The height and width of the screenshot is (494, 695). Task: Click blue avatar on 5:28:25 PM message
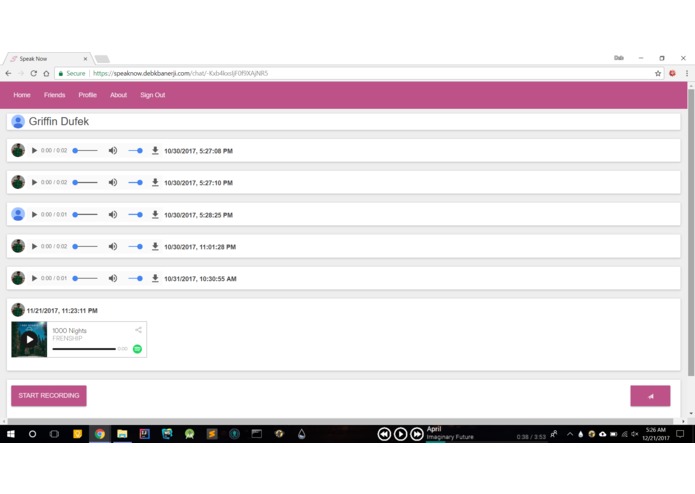pos(18,214)
